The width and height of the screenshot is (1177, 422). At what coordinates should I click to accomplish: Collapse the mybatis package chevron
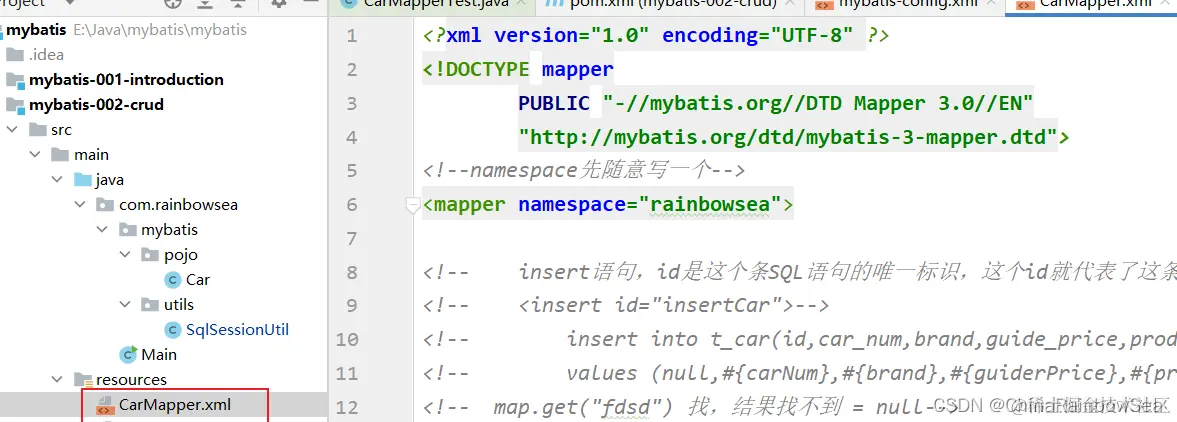(103, 230)
